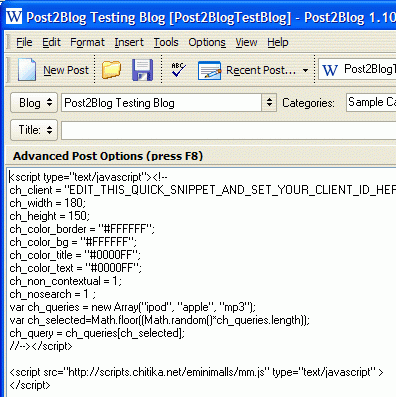
Task: Click the first script type="text/javascript" line
Action: tap(89, 177)
